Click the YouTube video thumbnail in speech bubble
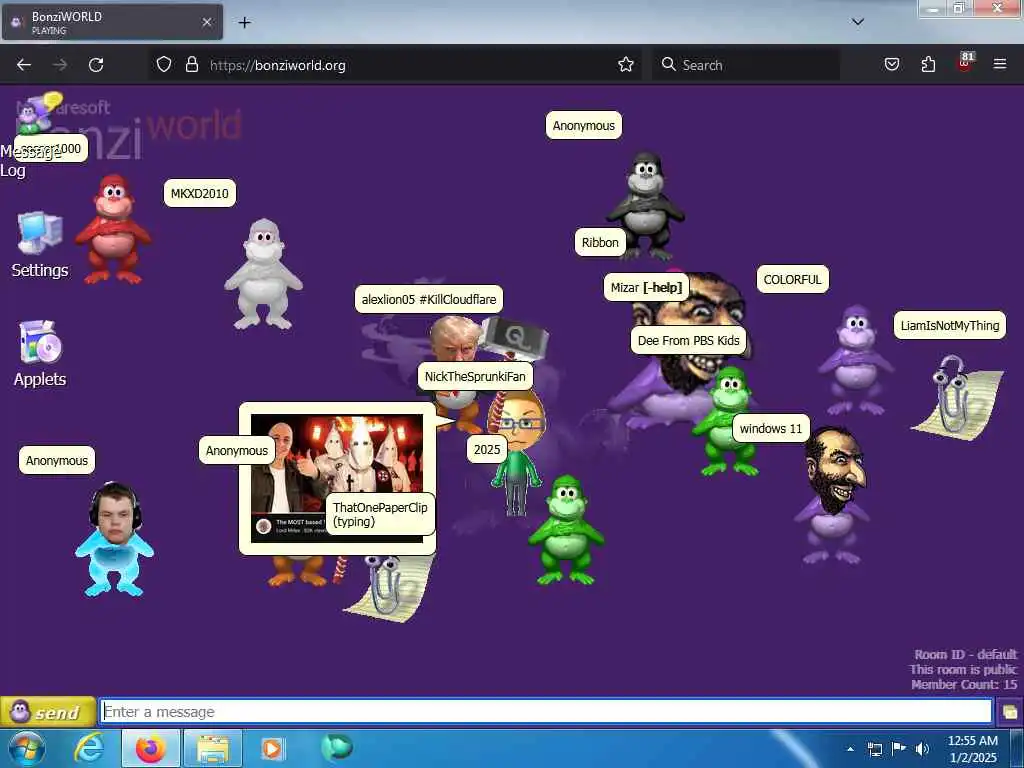 [337, 478]
